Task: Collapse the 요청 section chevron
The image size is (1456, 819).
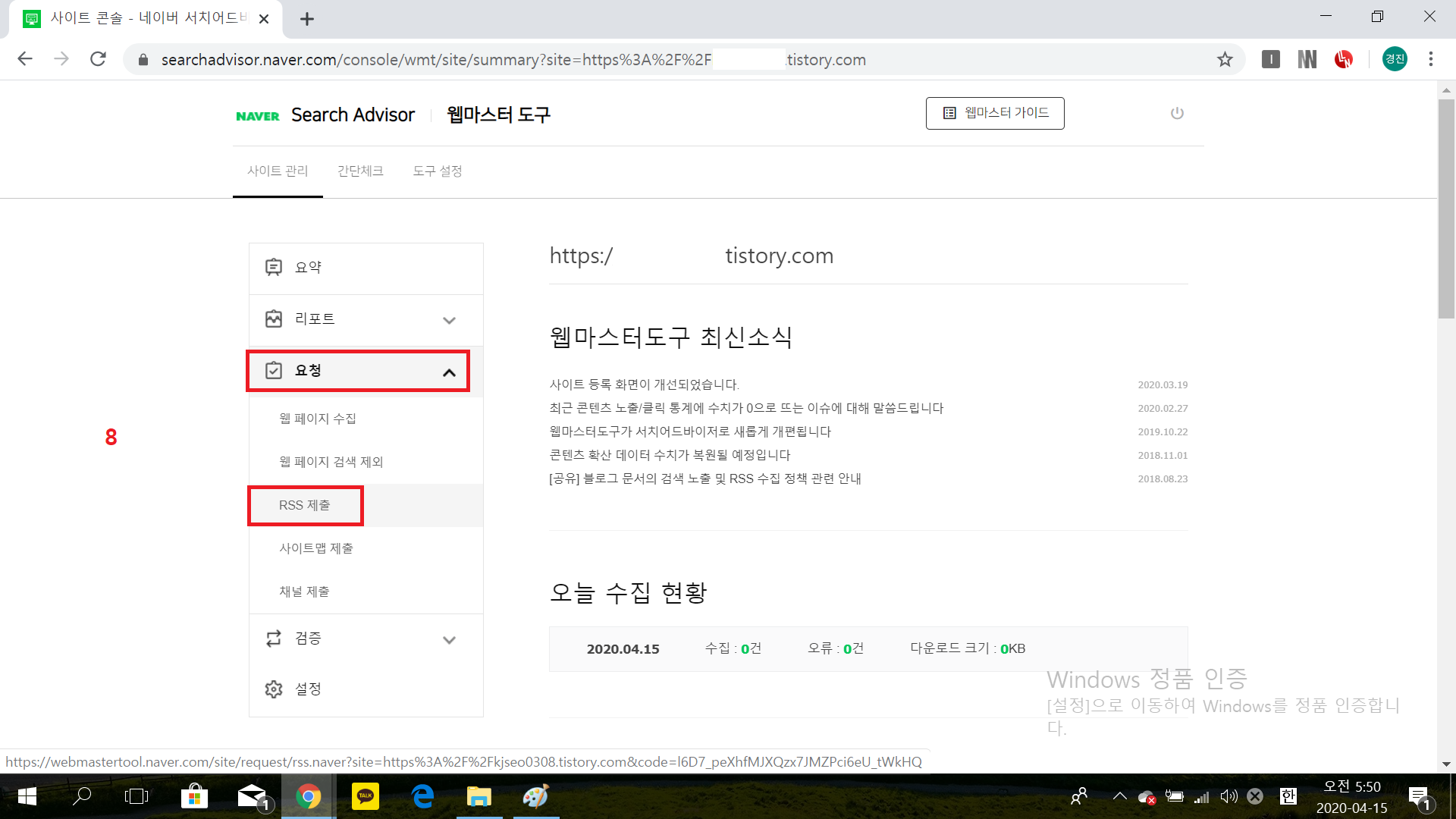Action: 449,372
